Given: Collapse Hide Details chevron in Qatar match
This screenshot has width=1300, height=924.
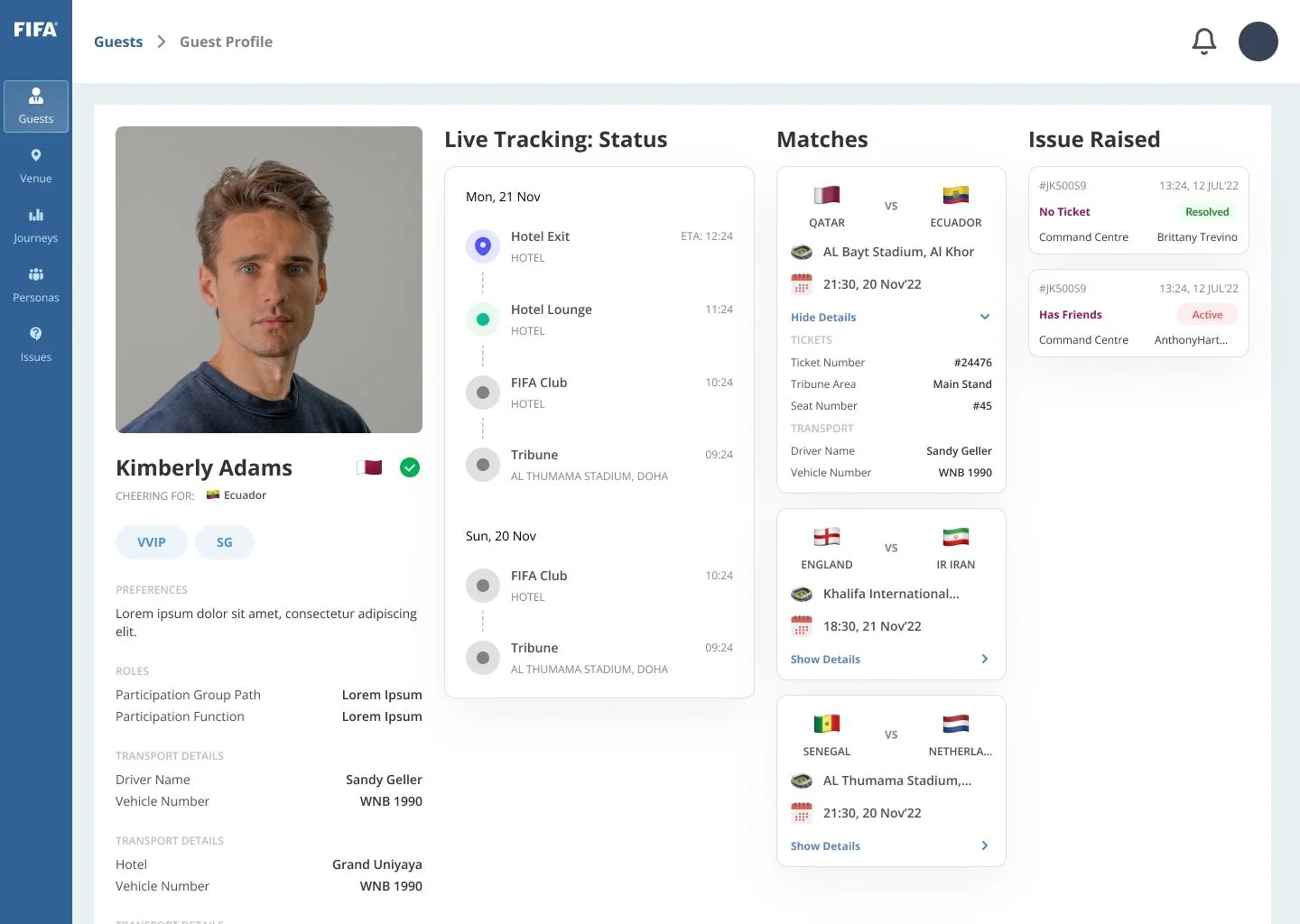Looking at the screenshot, I should coord(985,317).
